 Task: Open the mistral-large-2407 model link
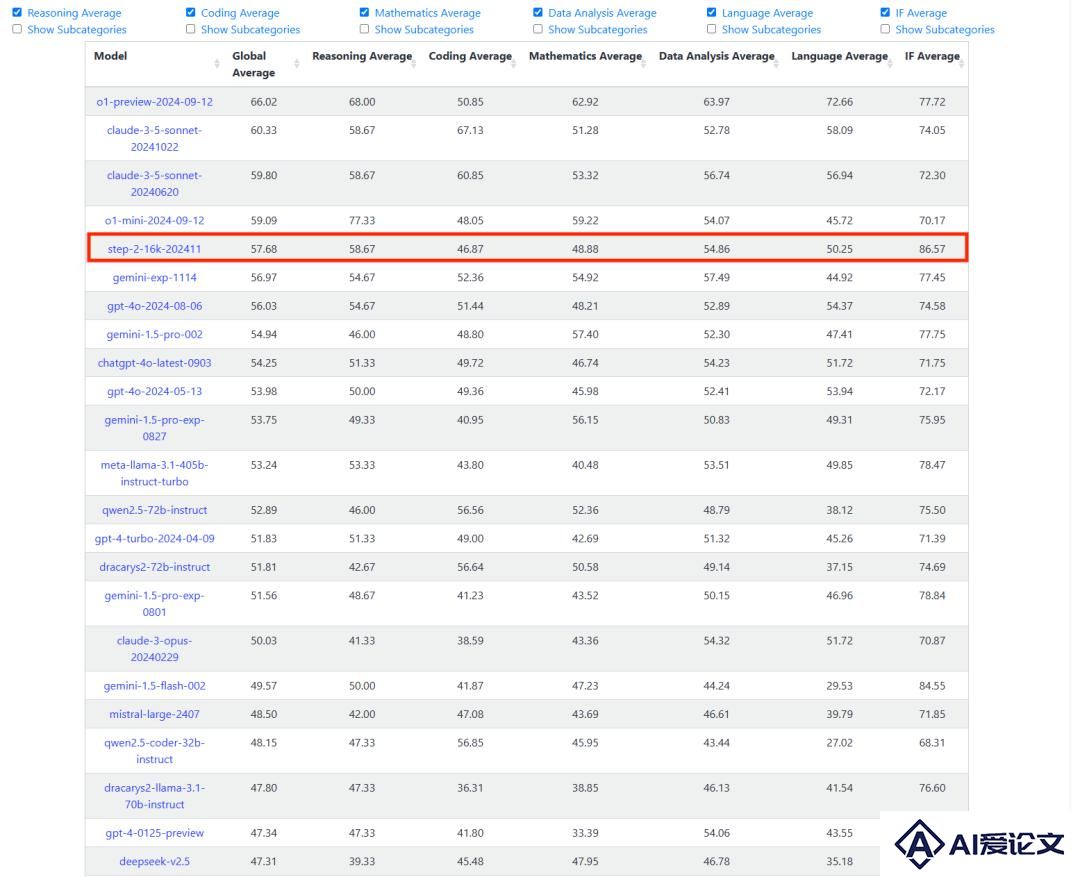[154, 714]
